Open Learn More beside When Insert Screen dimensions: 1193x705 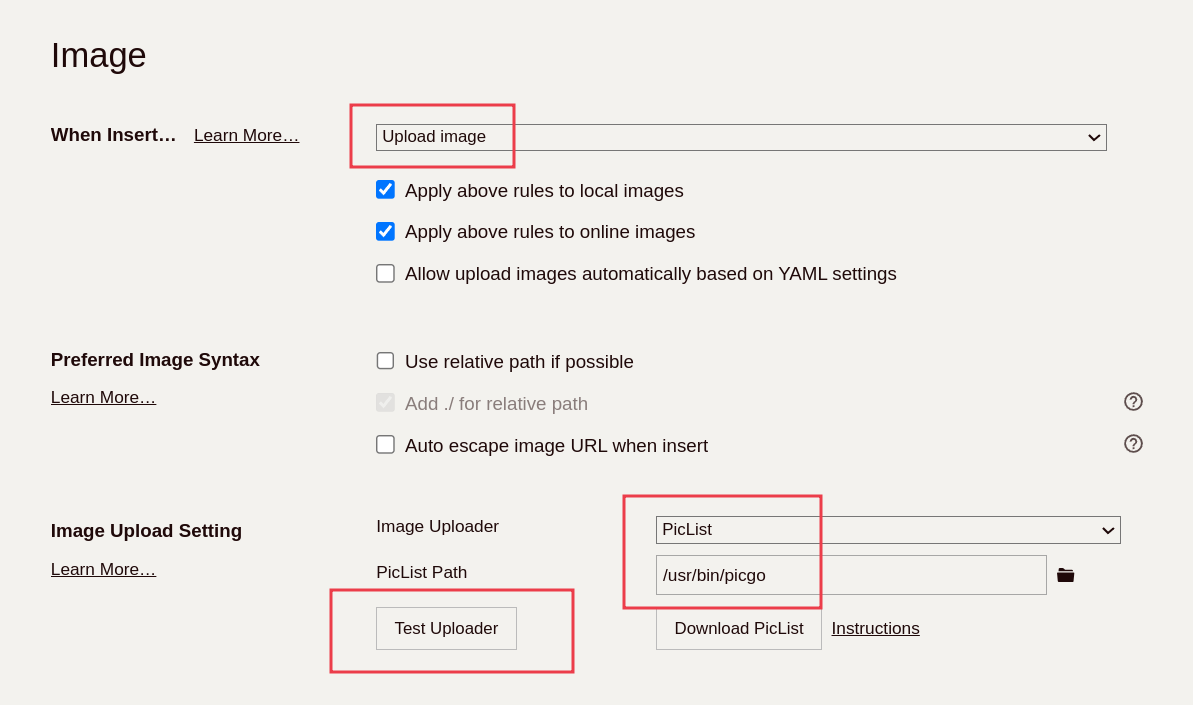[x=246, y=136]
